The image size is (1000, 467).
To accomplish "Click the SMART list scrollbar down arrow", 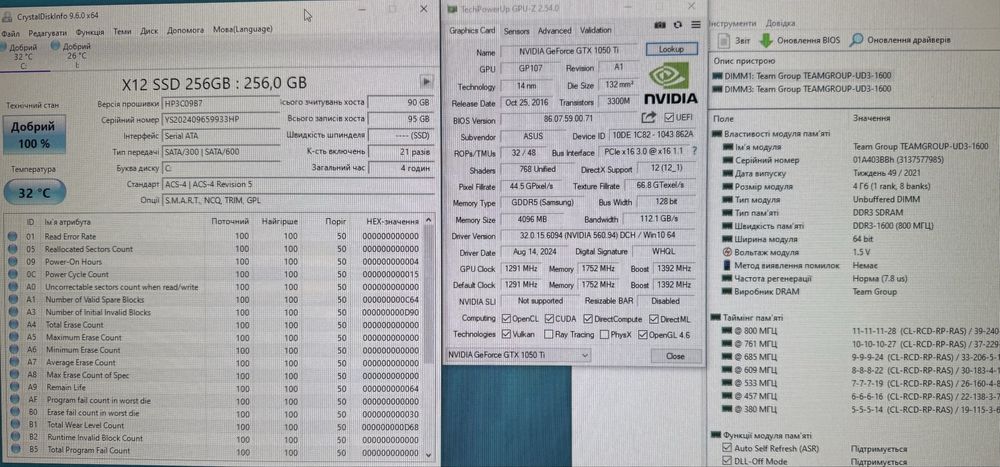I will (429, 454).
